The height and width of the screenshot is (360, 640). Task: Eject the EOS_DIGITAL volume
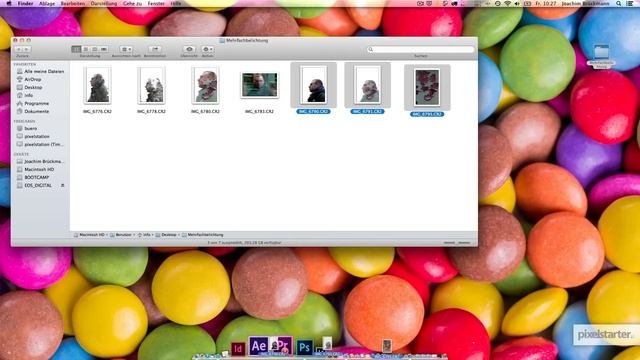(62, 185)
